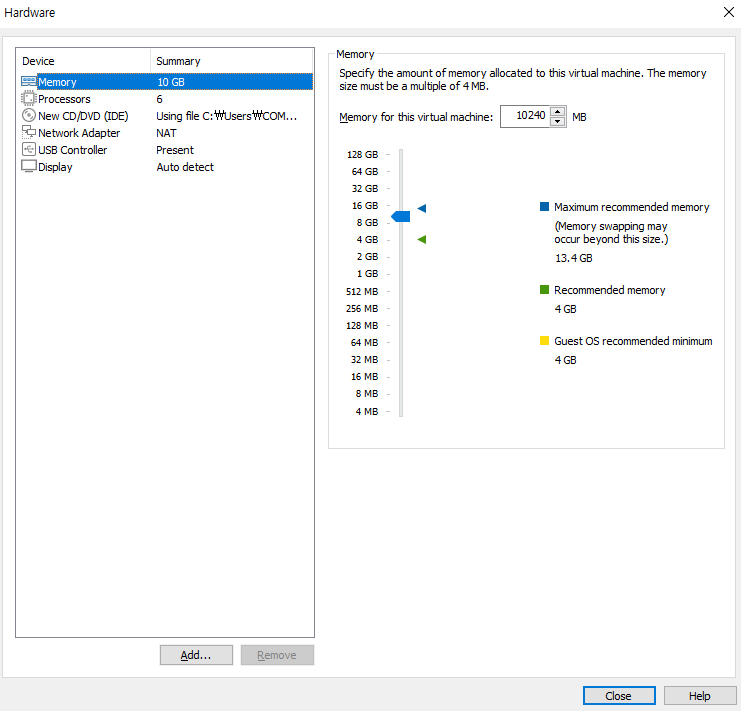Click the Add... button
The image size is (741, 711).
coord(196,655)
